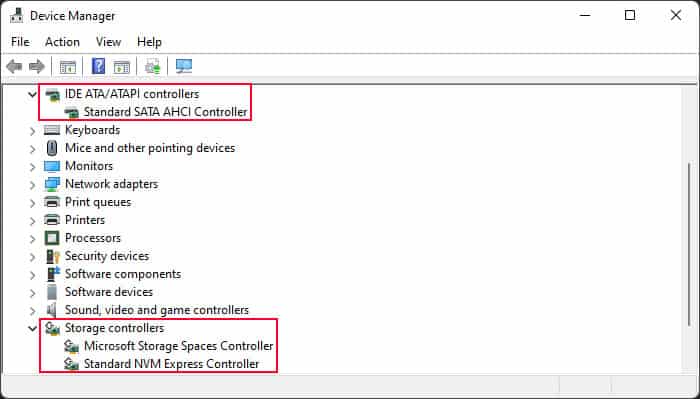Expand the Security devices node
Screen dimensions: 700x399
(x=32, y=257)
